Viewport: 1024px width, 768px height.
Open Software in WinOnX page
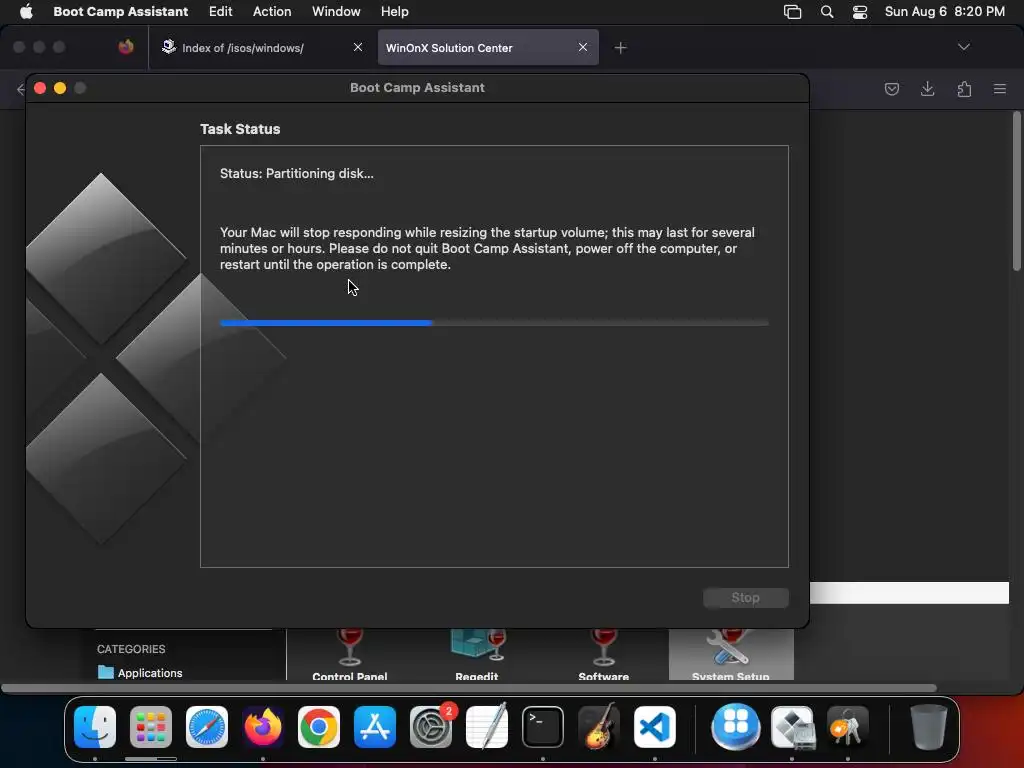coord(603,654)
